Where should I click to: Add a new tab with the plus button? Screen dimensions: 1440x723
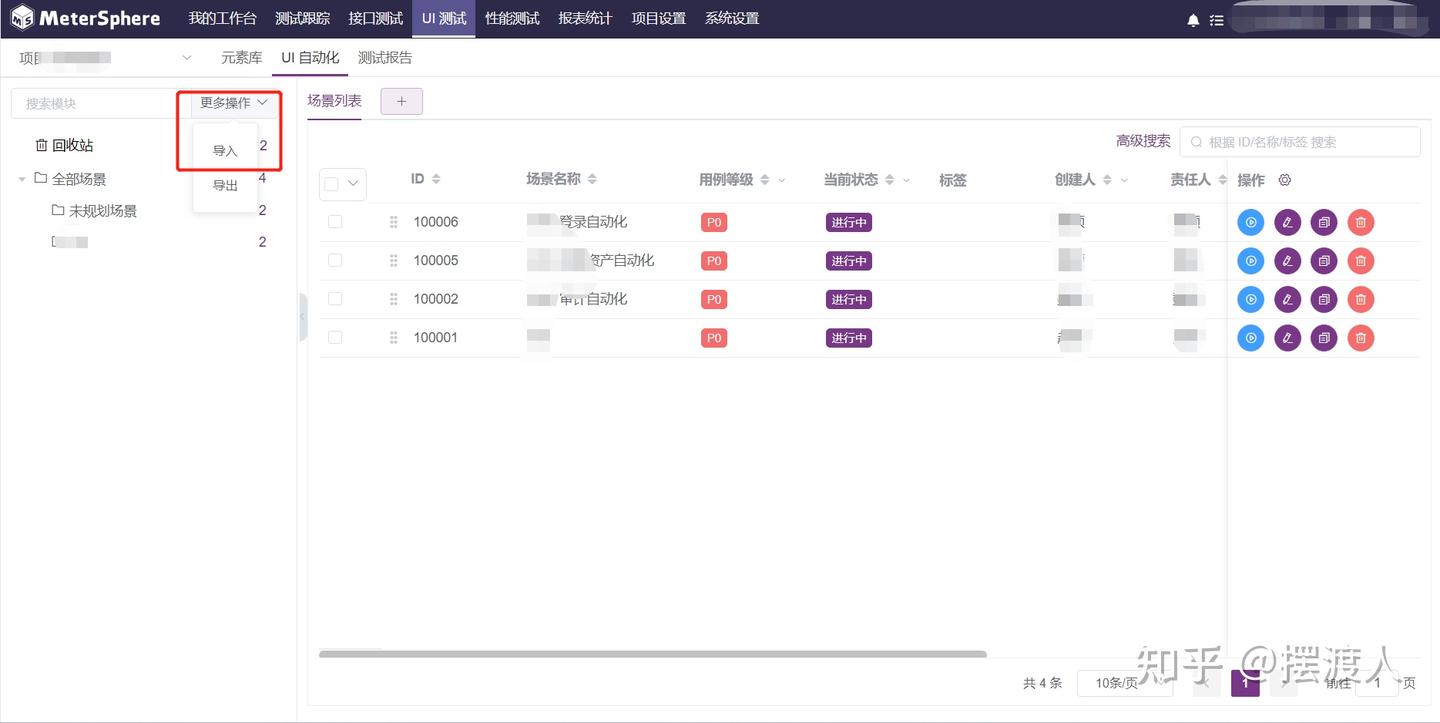[402, 101]
